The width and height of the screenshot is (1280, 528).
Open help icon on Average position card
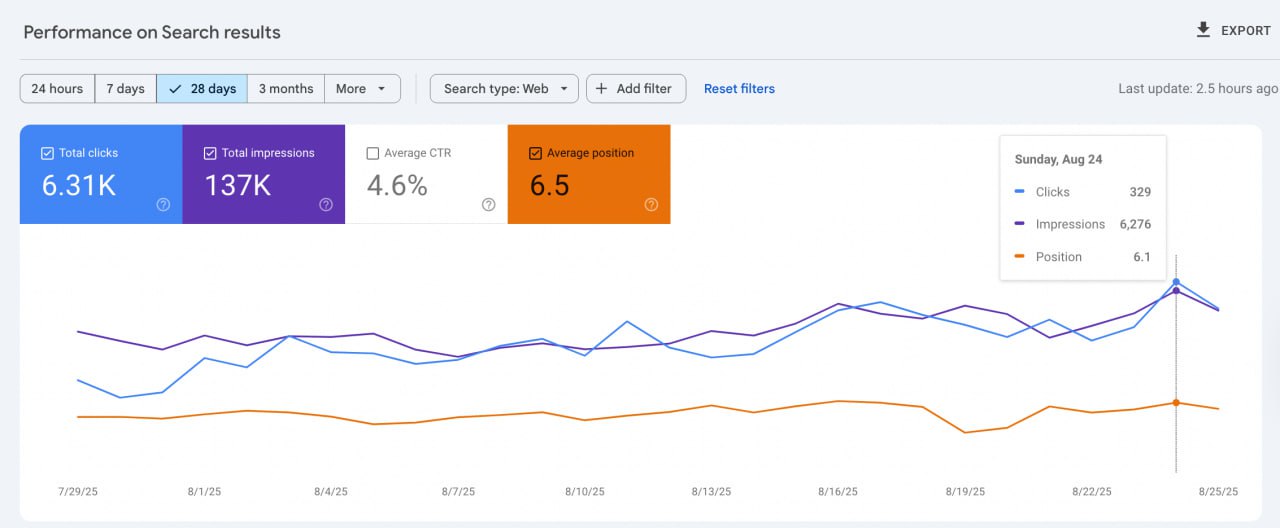(x=651, y=205)
